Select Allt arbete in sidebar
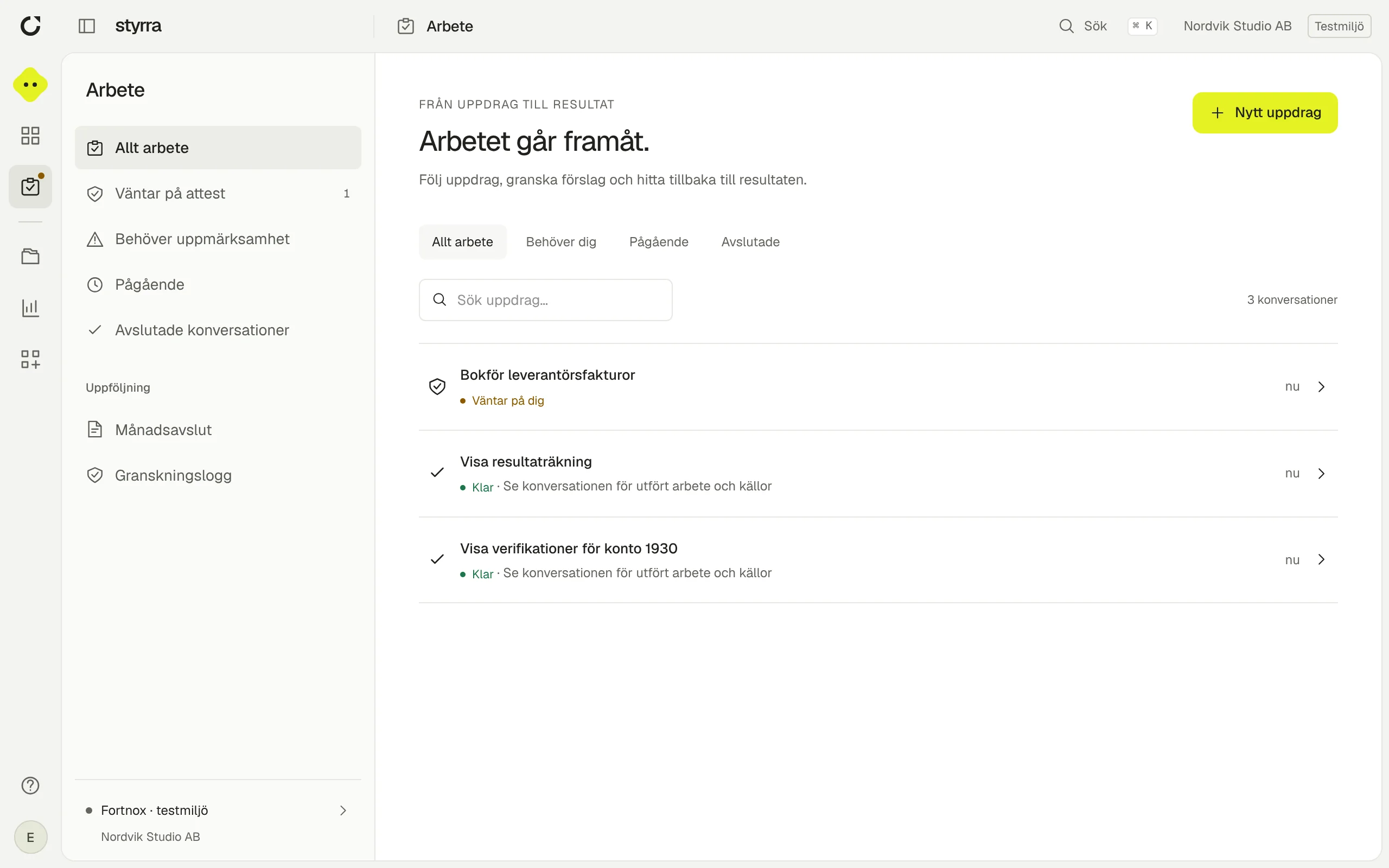 218,148
